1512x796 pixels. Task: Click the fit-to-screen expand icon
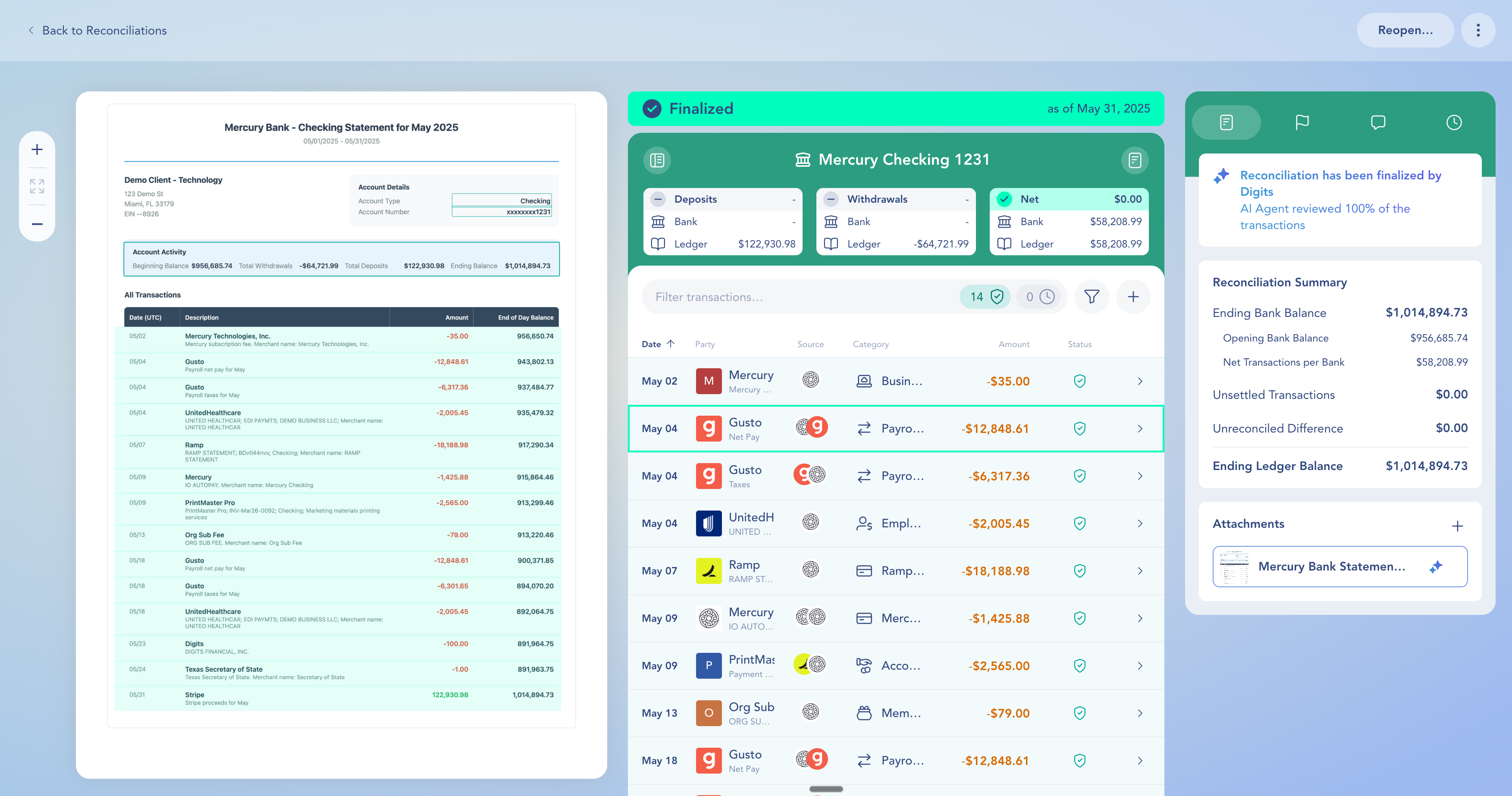click(37, 186)
